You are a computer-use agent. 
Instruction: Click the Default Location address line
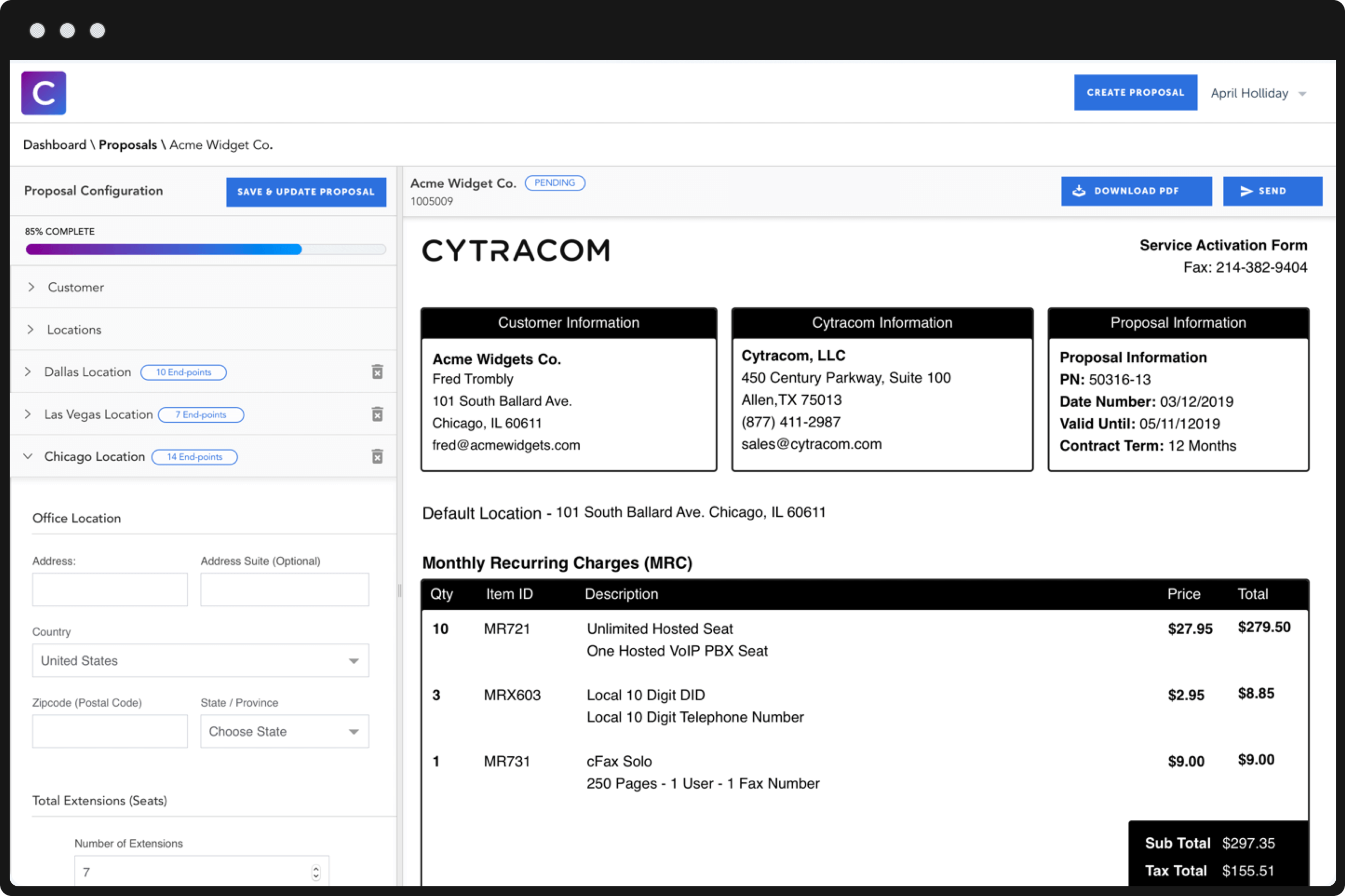click(x=624, y=512)
